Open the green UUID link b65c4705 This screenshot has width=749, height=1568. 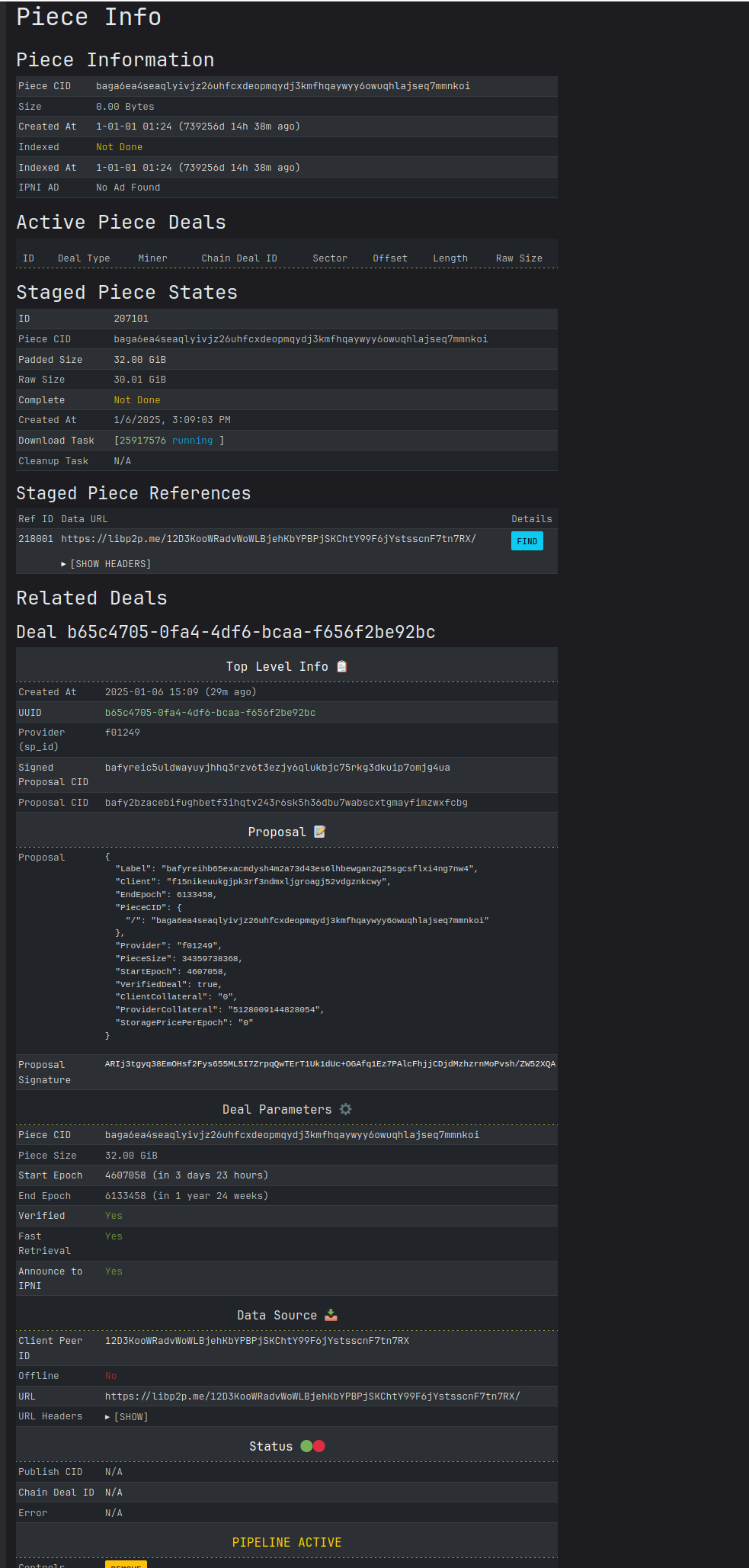click(210, 713)
